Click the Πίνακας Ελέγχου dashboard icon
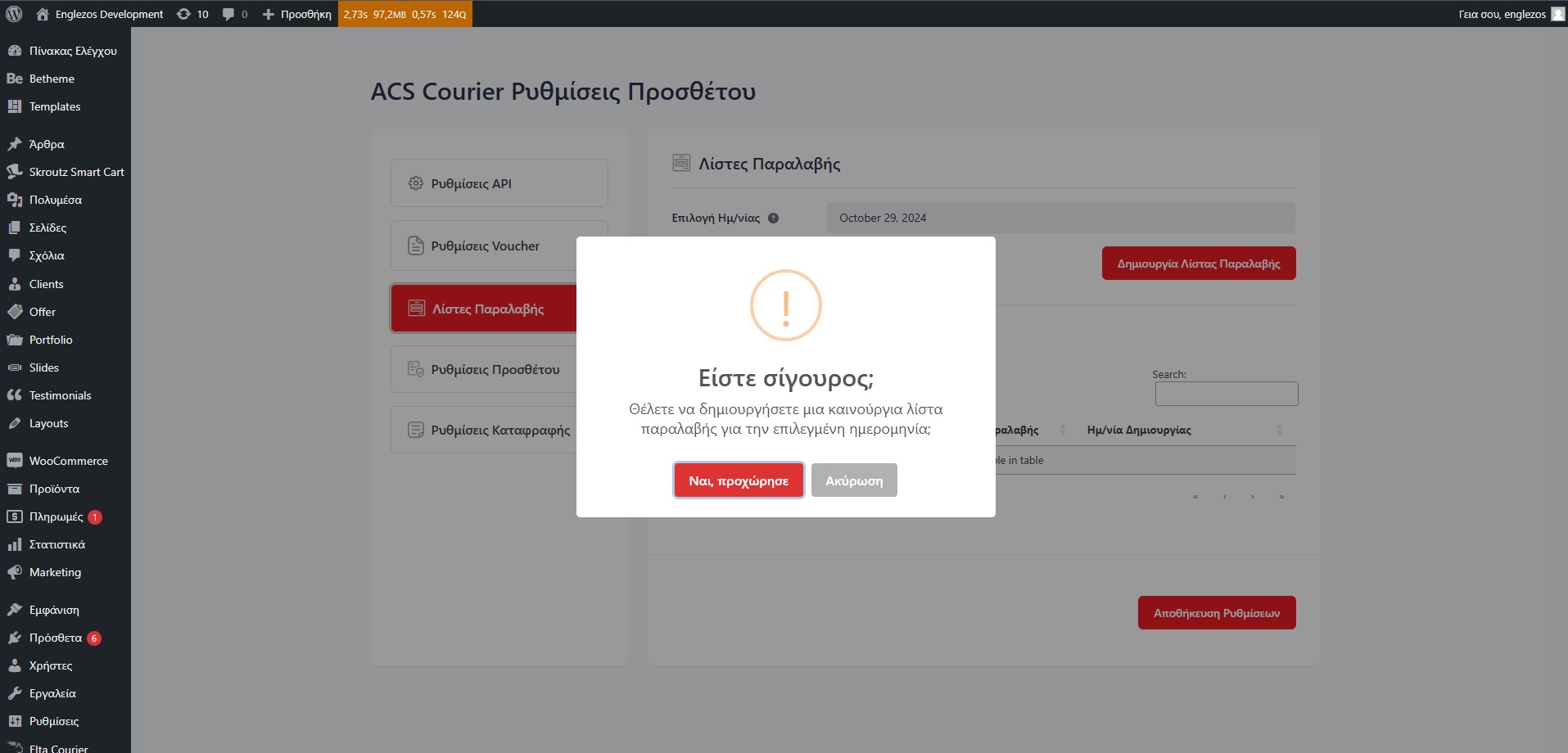 point(15,51)
